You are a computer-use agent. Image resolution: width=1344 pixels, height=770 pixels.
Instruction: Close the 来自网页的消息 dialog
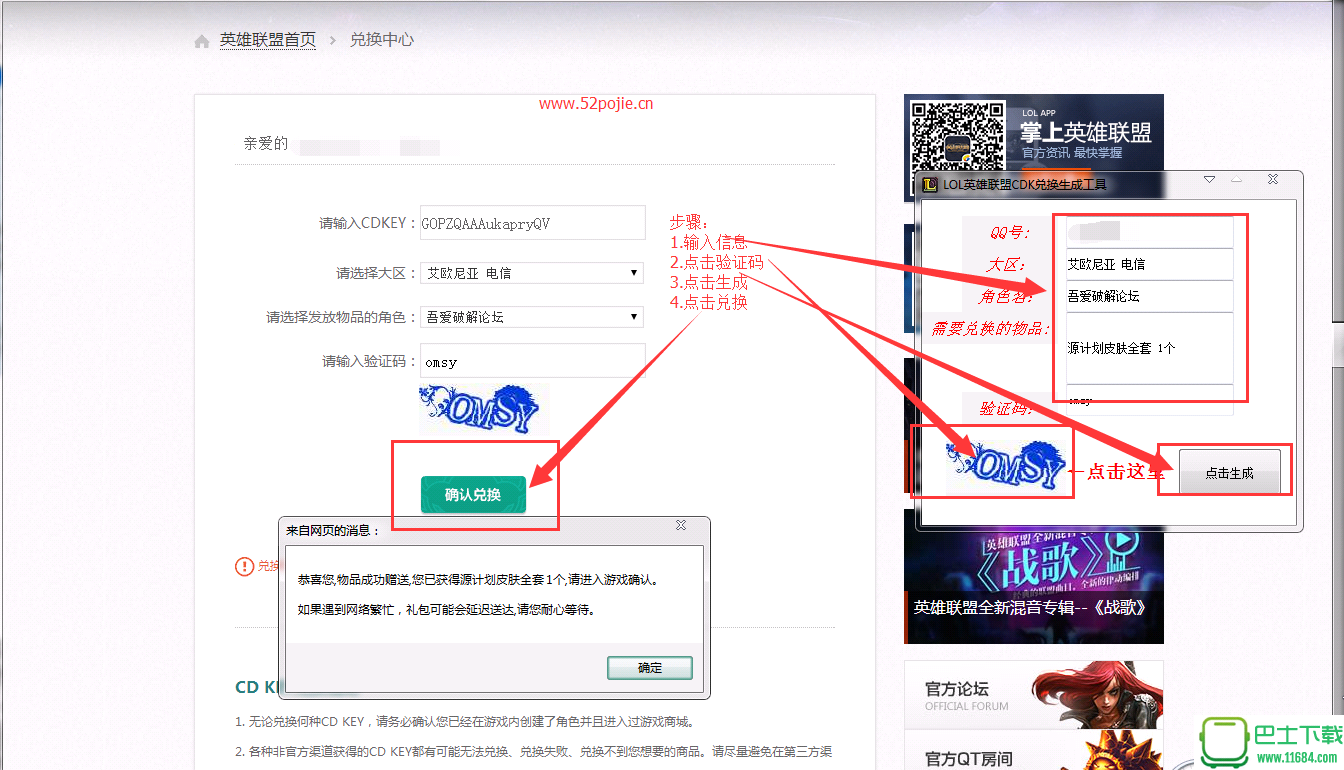click(681, 525)
